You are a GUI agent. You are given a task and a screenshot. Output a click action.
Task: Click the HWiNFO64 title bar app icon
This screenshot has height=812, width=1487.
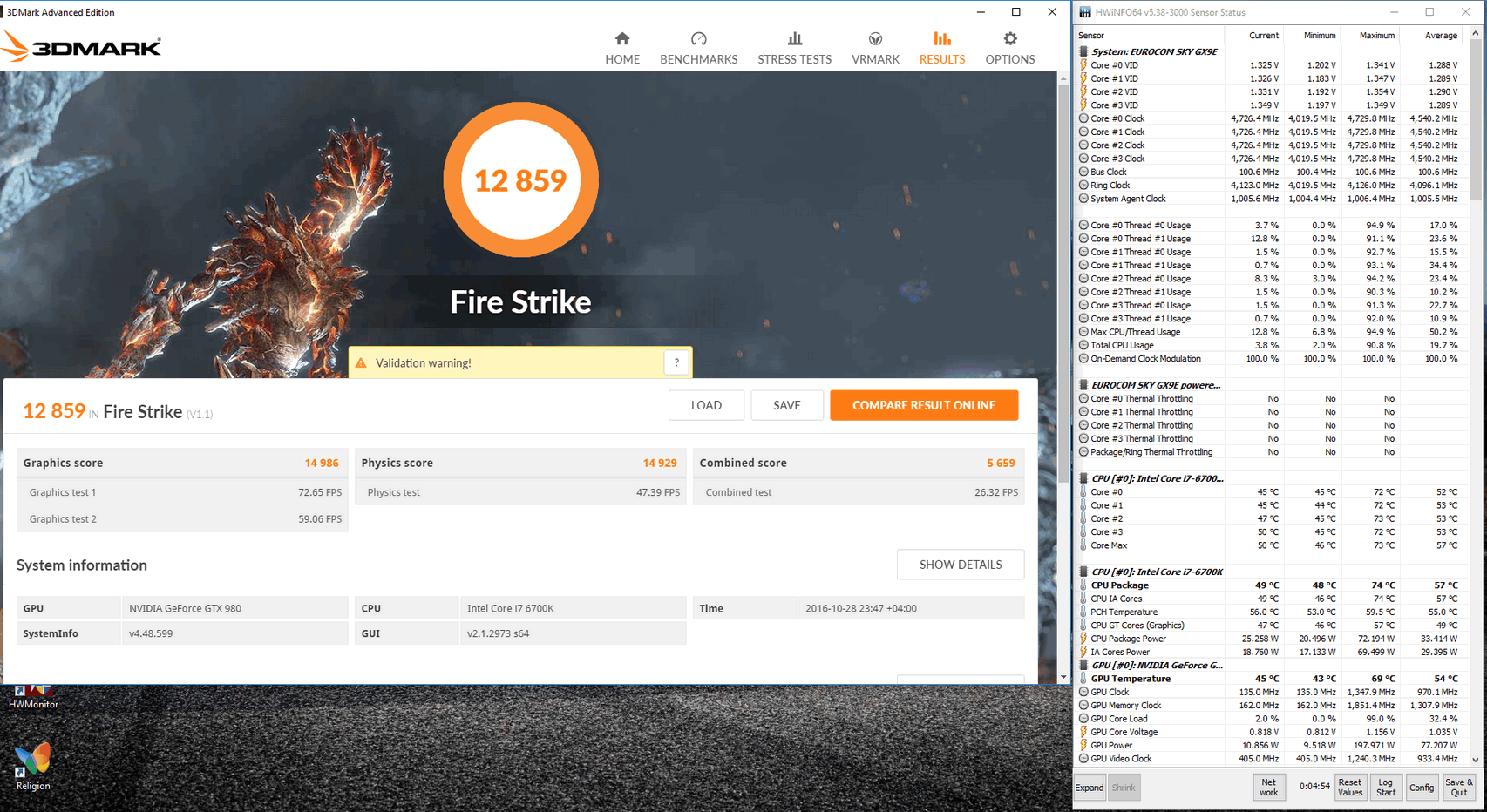point(1085,12)
